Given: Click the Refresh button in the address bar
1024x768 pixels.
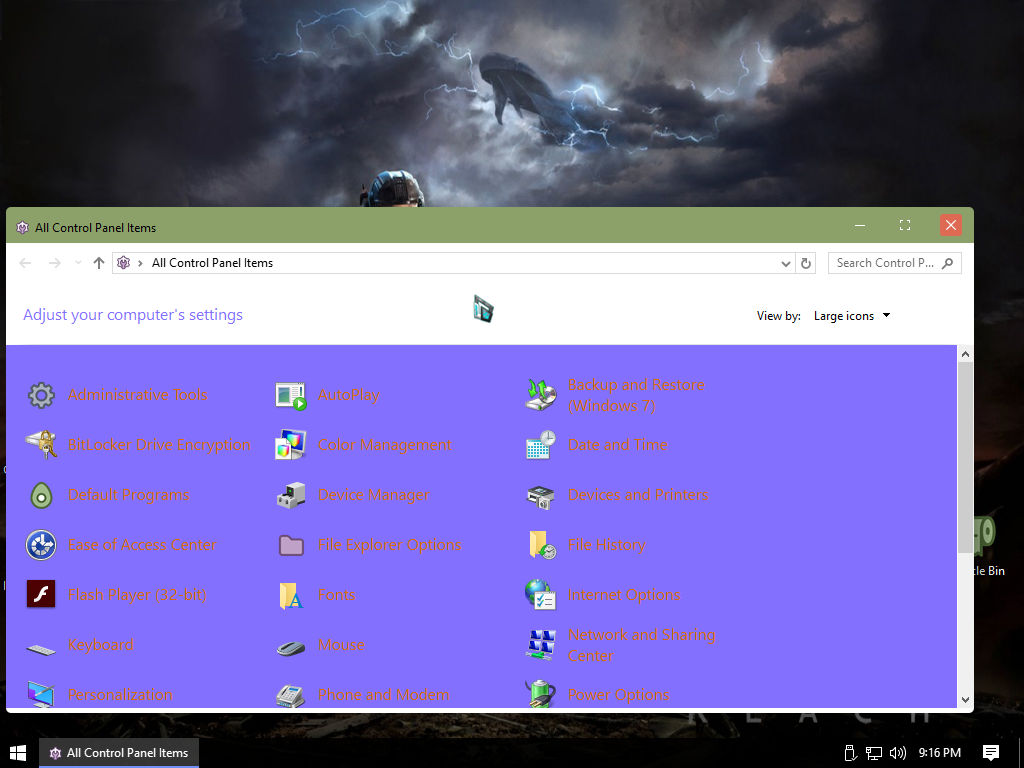Looking at the screenshot, I should pyautogui.click(x=806, y=263).
